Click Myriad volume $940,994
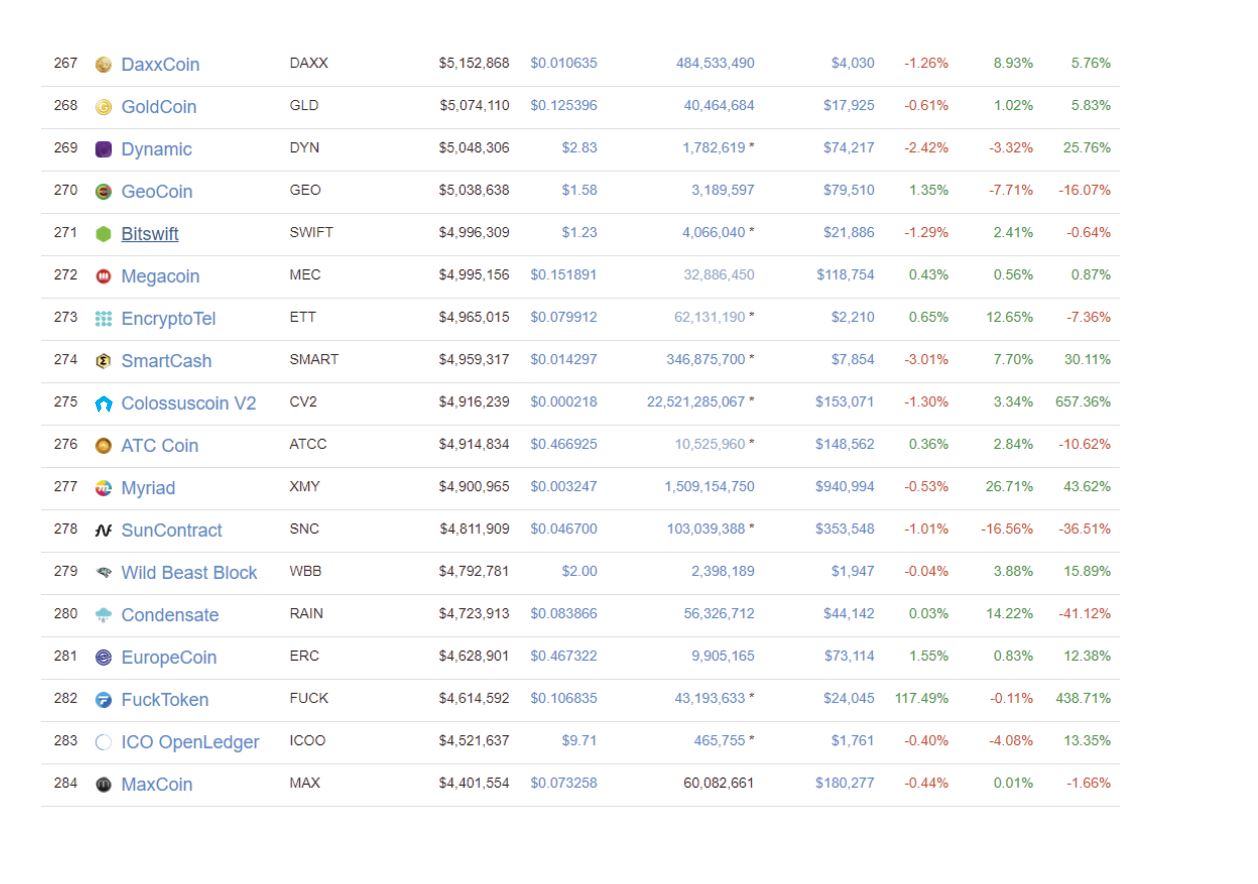This screenshot has width=1258, height=884. (846, 486)
